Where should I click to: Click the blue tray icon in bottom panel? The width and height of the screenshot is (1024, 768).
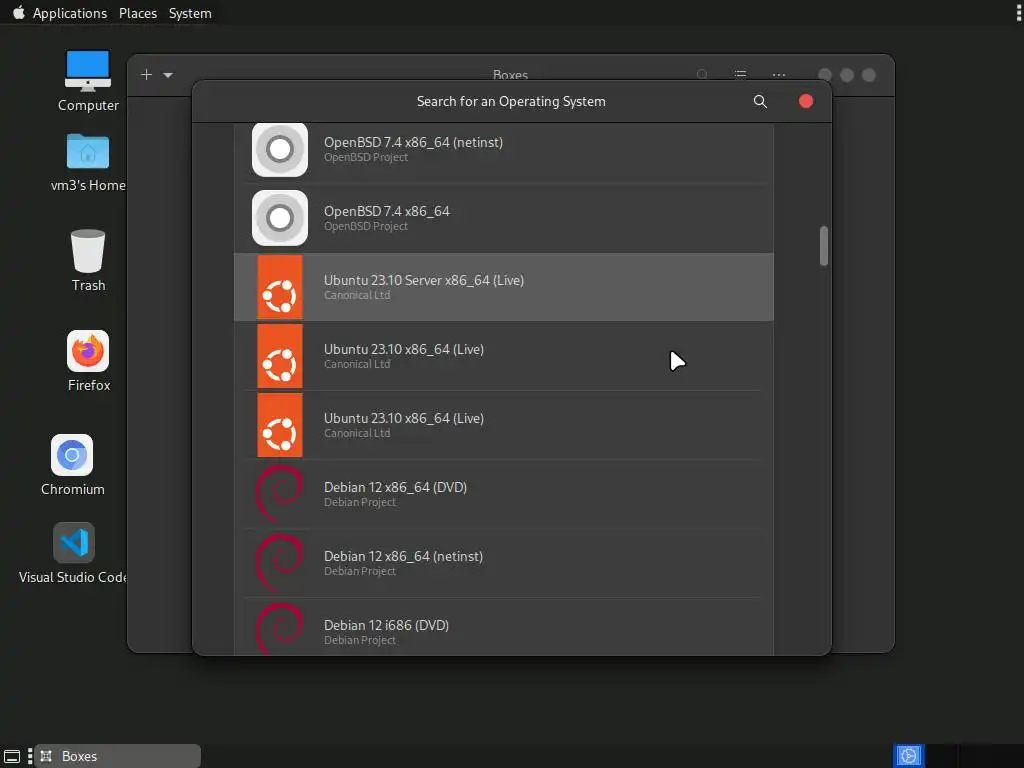(x=908, y=756)
